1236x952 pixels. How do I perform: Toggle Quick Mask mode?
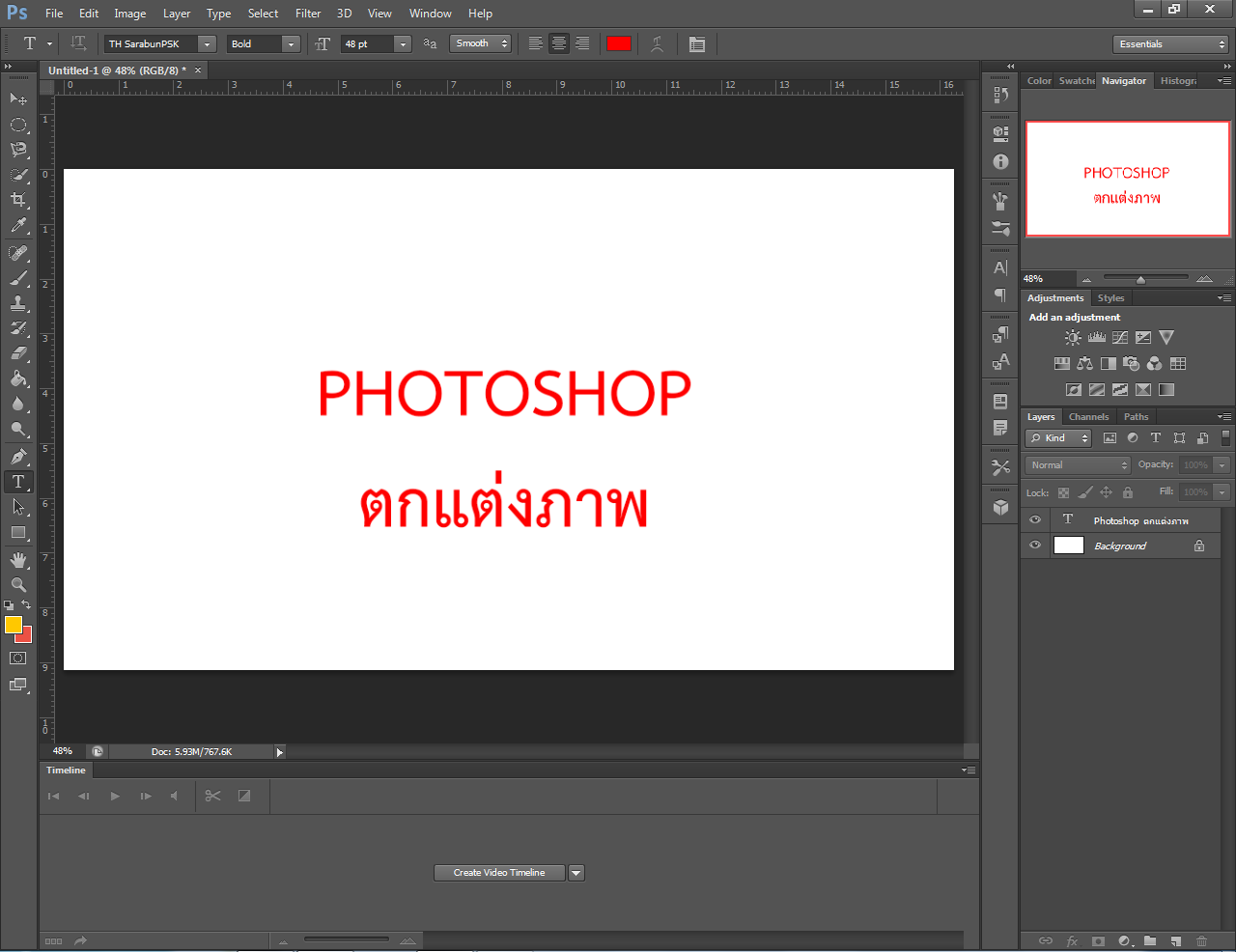point(18,658)
